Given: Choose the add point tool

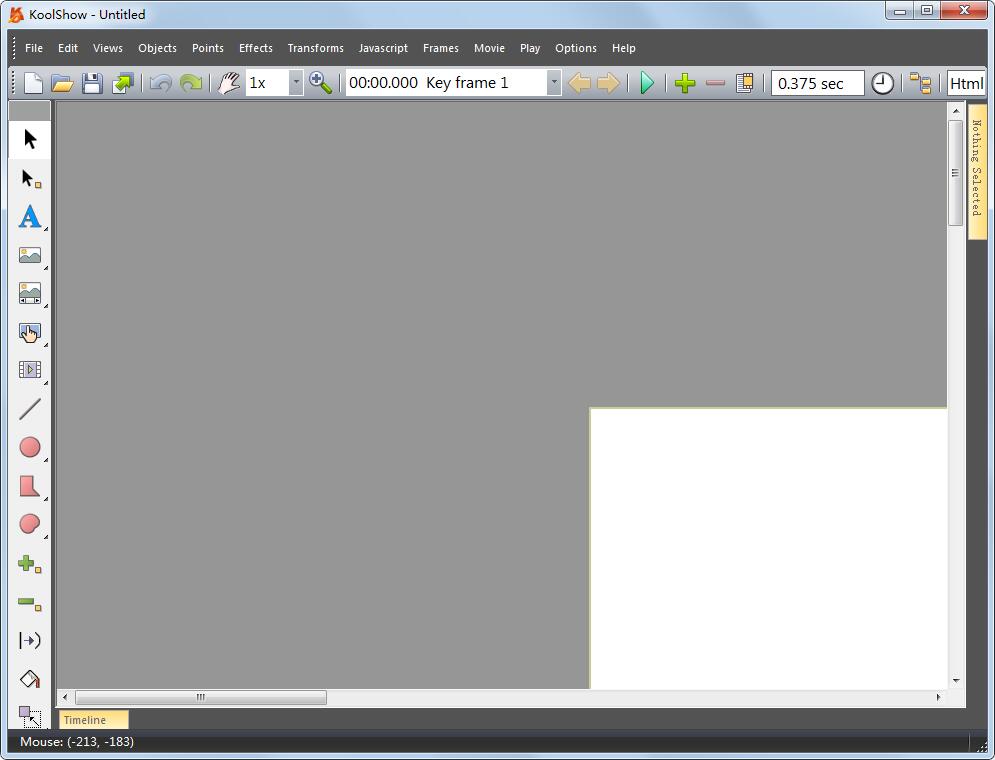Looking at the screenshot, I should (30, 563).
